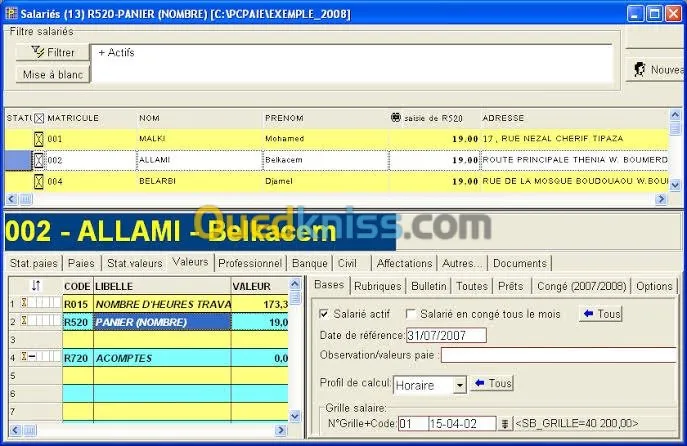The width and height of the screenshot is (687, 446).
Task: Enable Salarié en congé tous le mois
Action: [412, 314]
